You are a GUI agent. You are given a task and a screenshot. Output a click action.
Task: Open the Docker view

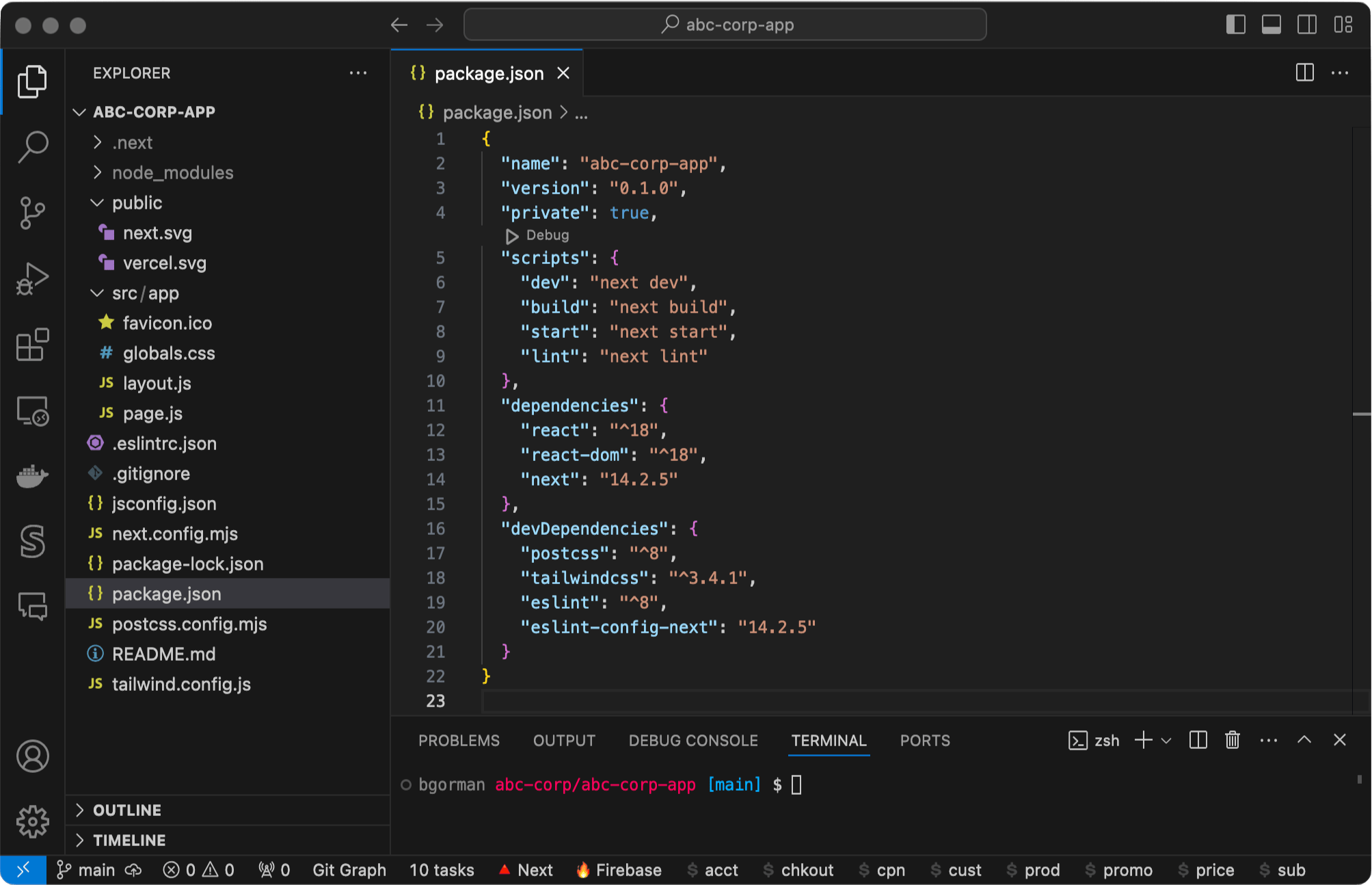32,476
